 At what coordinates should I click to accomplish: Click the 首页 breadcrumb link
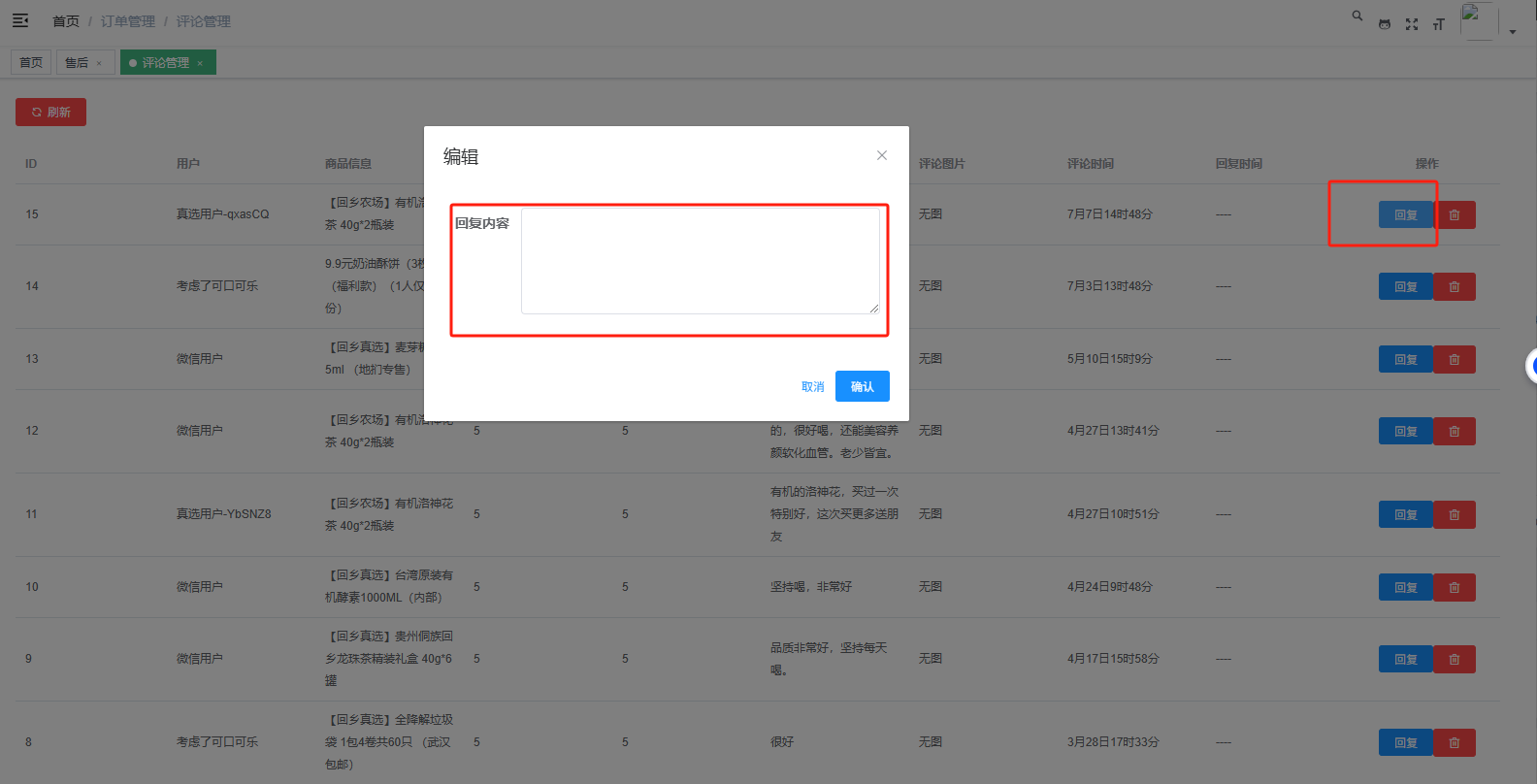(66, 21)
